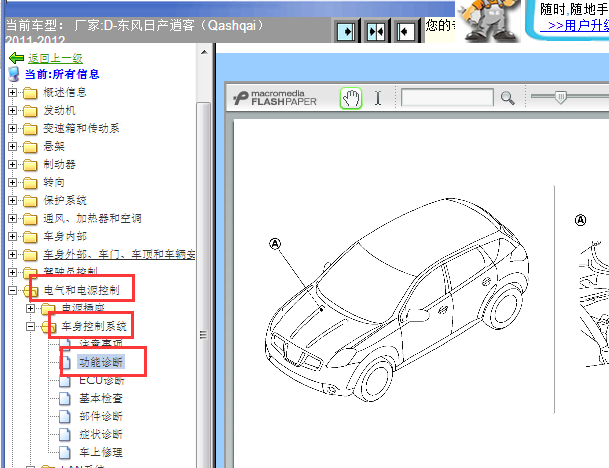Expand the 发动机 folder
This screenshot has width=609, height=468.
pos(12,110)
